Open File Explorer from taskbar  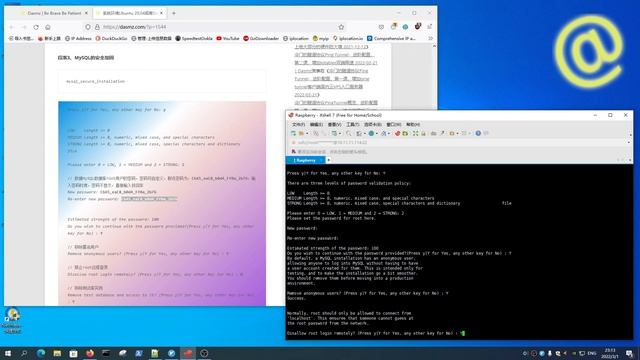pos(57,353)
